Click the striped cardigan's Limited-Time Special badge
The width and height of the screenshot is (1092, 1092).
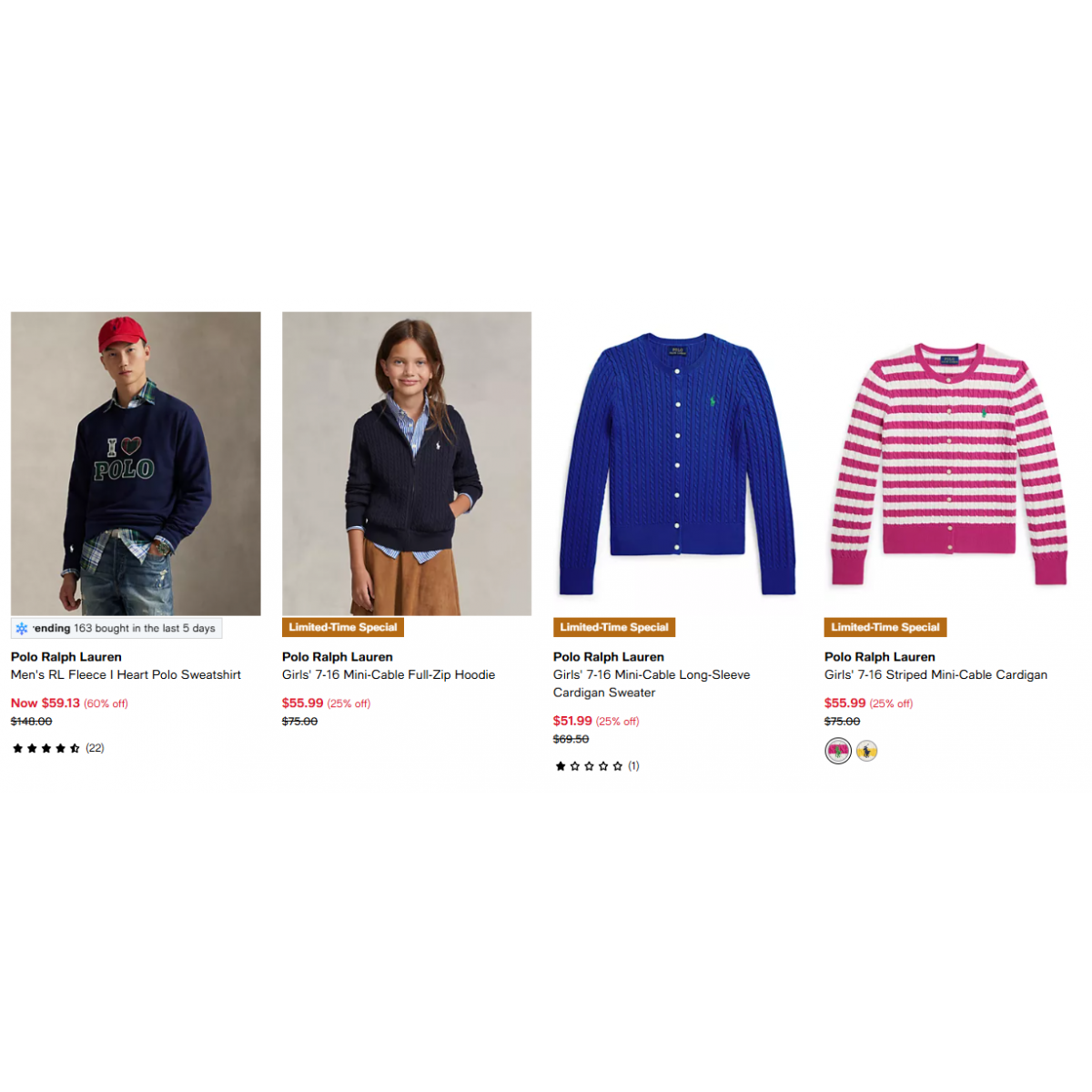coord(885,627)
